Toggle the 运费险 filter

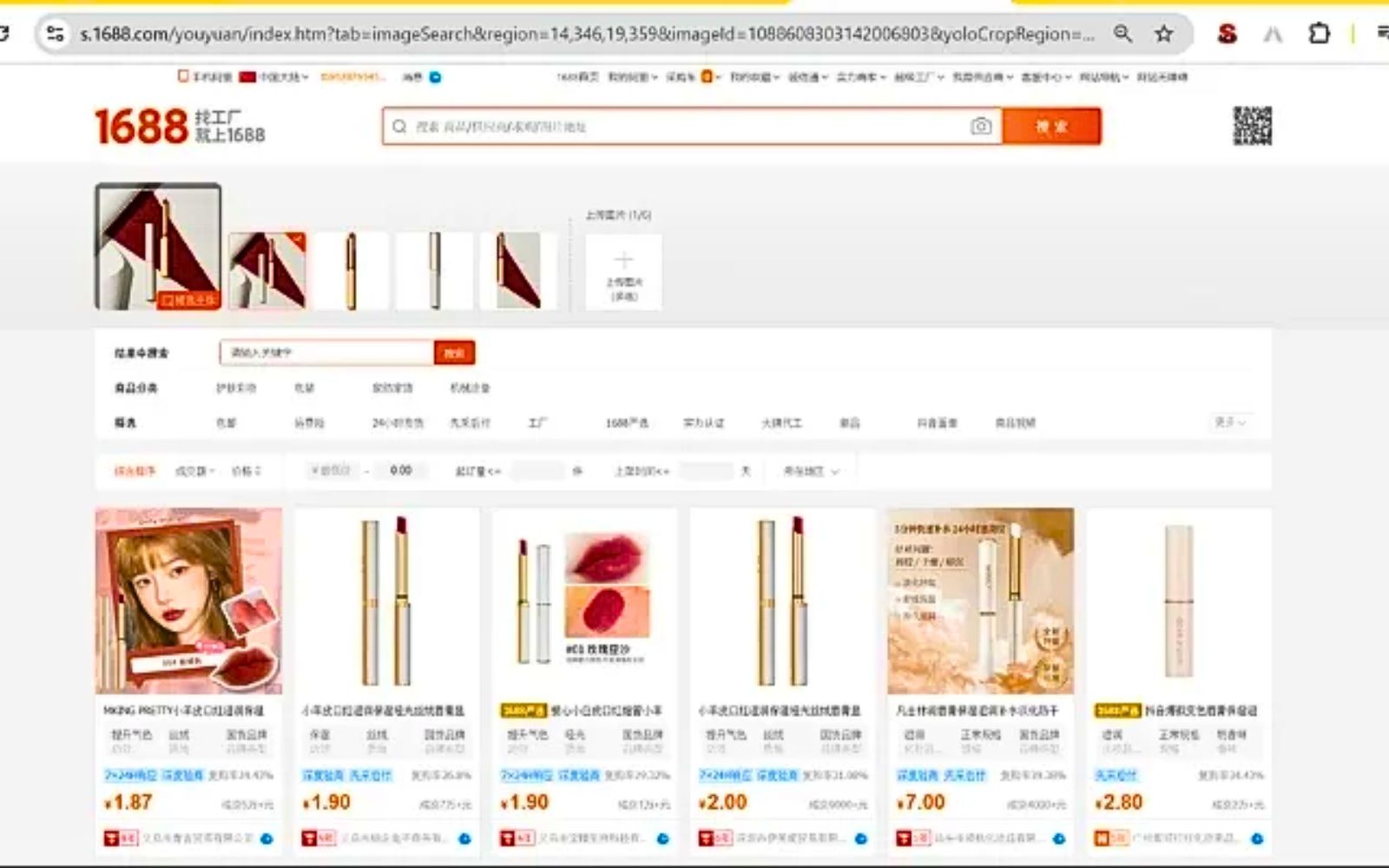click(x=309, y=423)
